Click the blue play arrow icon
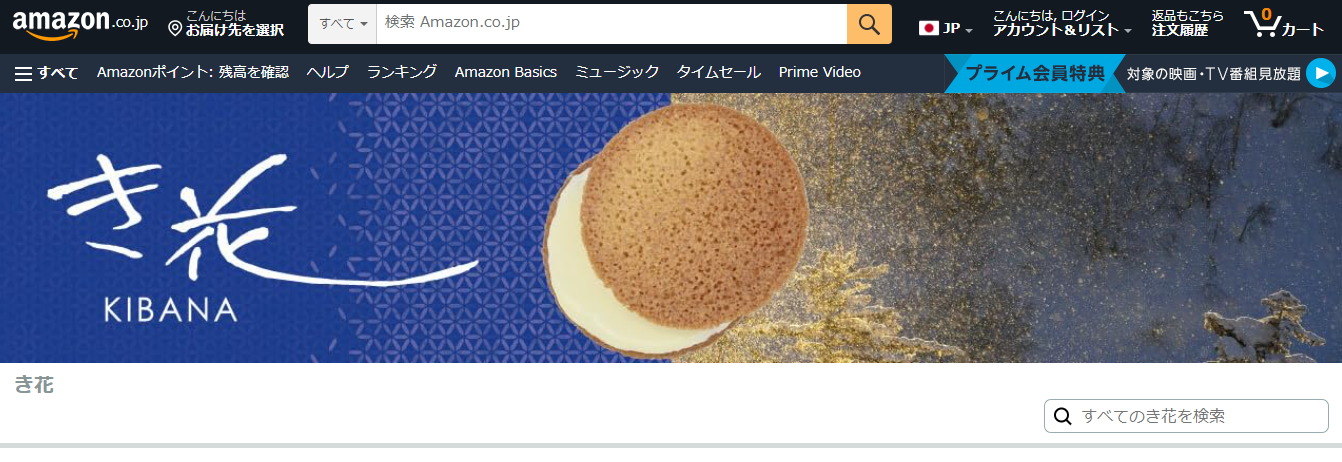Screen dimensions: 1342x462 click(1320, 73)
